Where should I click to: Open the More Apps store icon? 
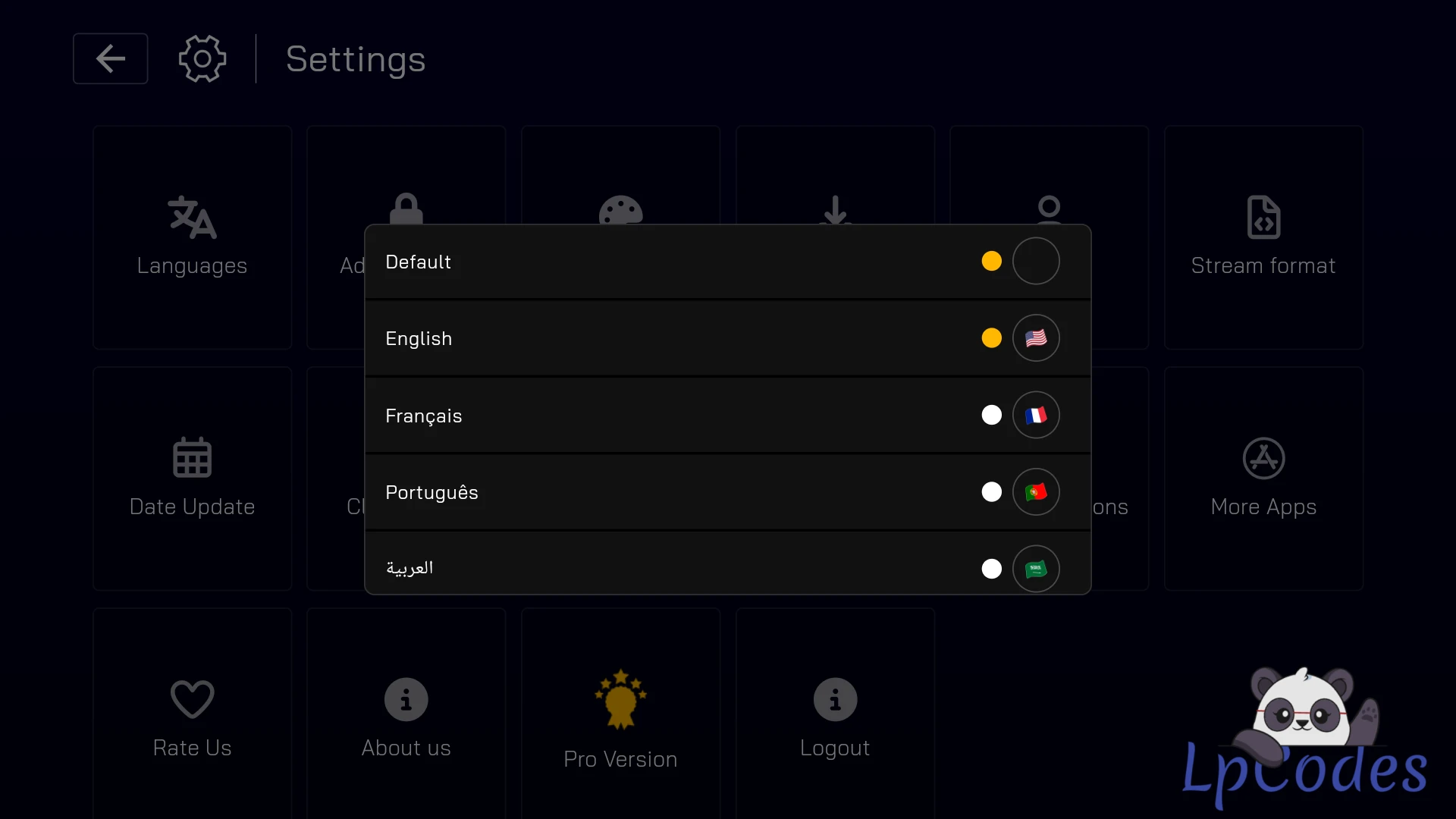click(x=1263, y=458)
